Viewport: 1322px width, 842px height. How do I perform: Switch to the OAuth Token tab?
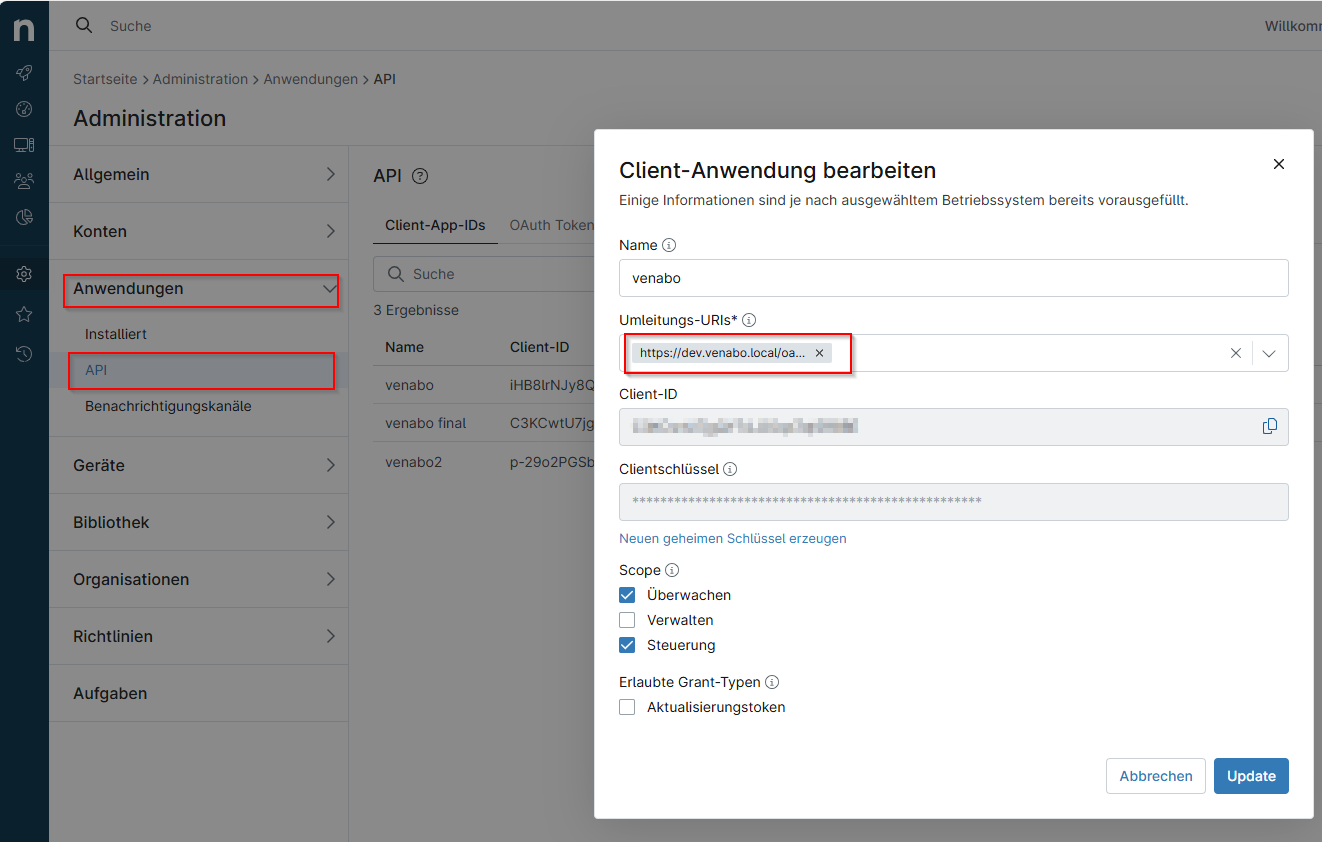pyautogui.click(x=552, y=225)
